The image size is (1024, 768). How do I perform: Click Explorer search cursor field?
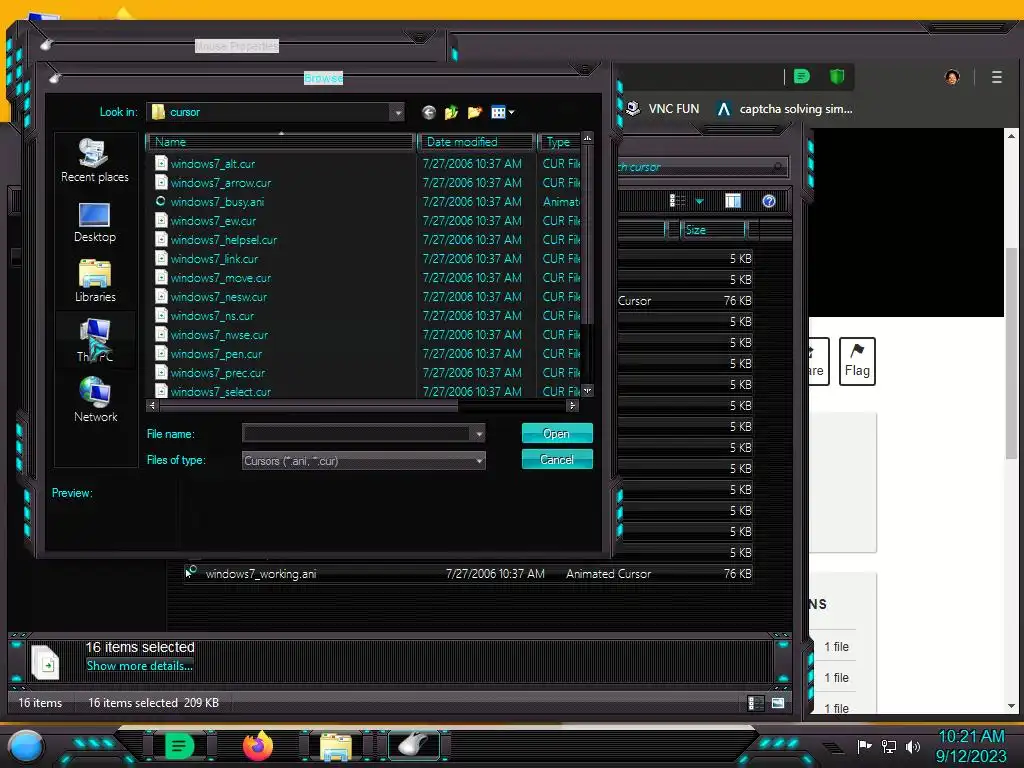[702, 167]
